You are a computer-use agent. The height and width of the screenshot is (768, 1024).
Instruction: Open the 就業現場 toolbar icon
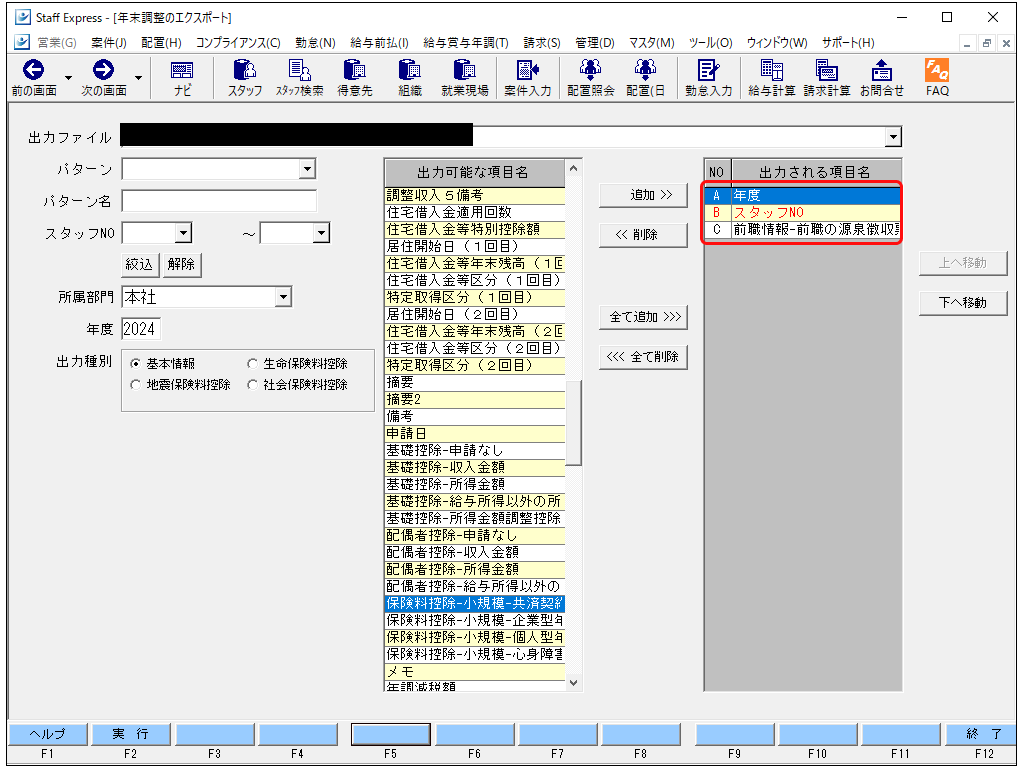pos(464,70)
